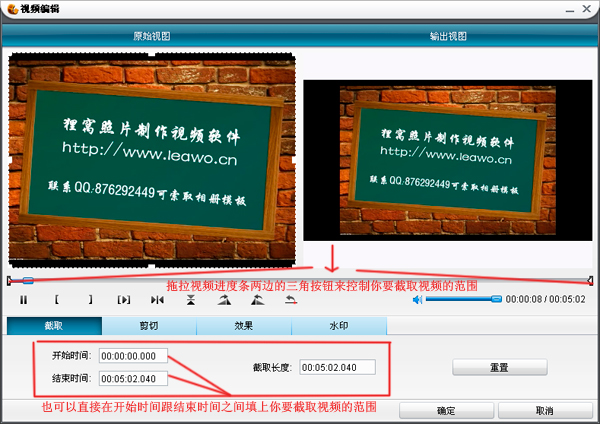Click the 输出视图 header
This screenshot has height=424, width=600.
click(x=448, y=36)
